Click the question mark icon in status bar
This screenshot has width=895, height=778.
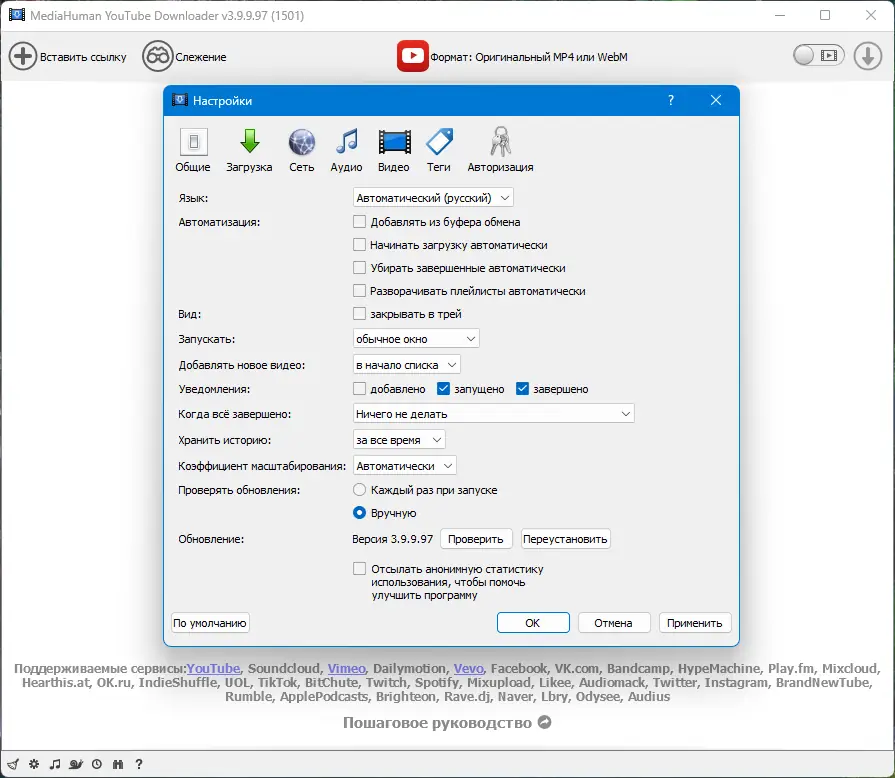pyautogui.click(x=139, y=764)
